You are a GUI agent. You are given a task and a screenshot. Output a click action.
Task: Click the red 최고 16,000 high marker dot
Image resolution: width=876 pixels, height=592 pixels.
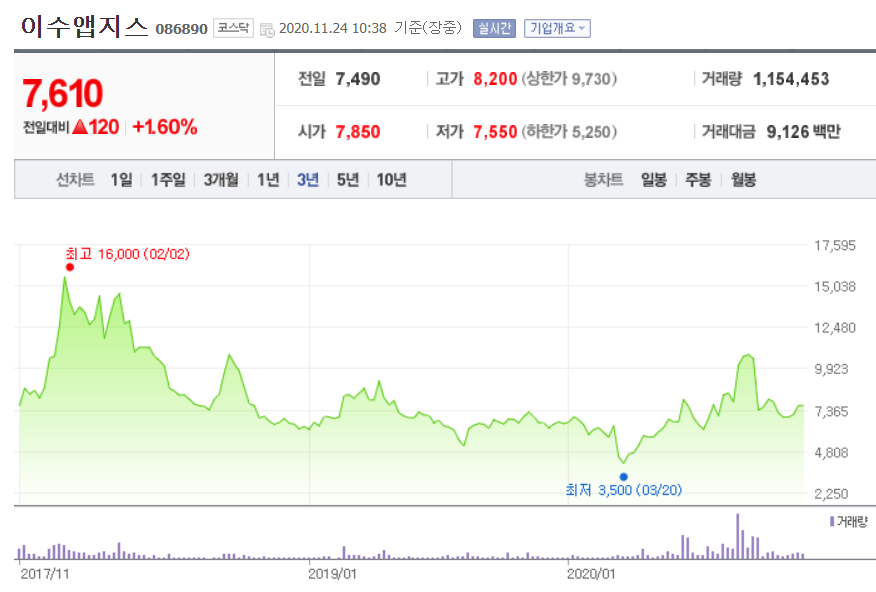point(70,267)
